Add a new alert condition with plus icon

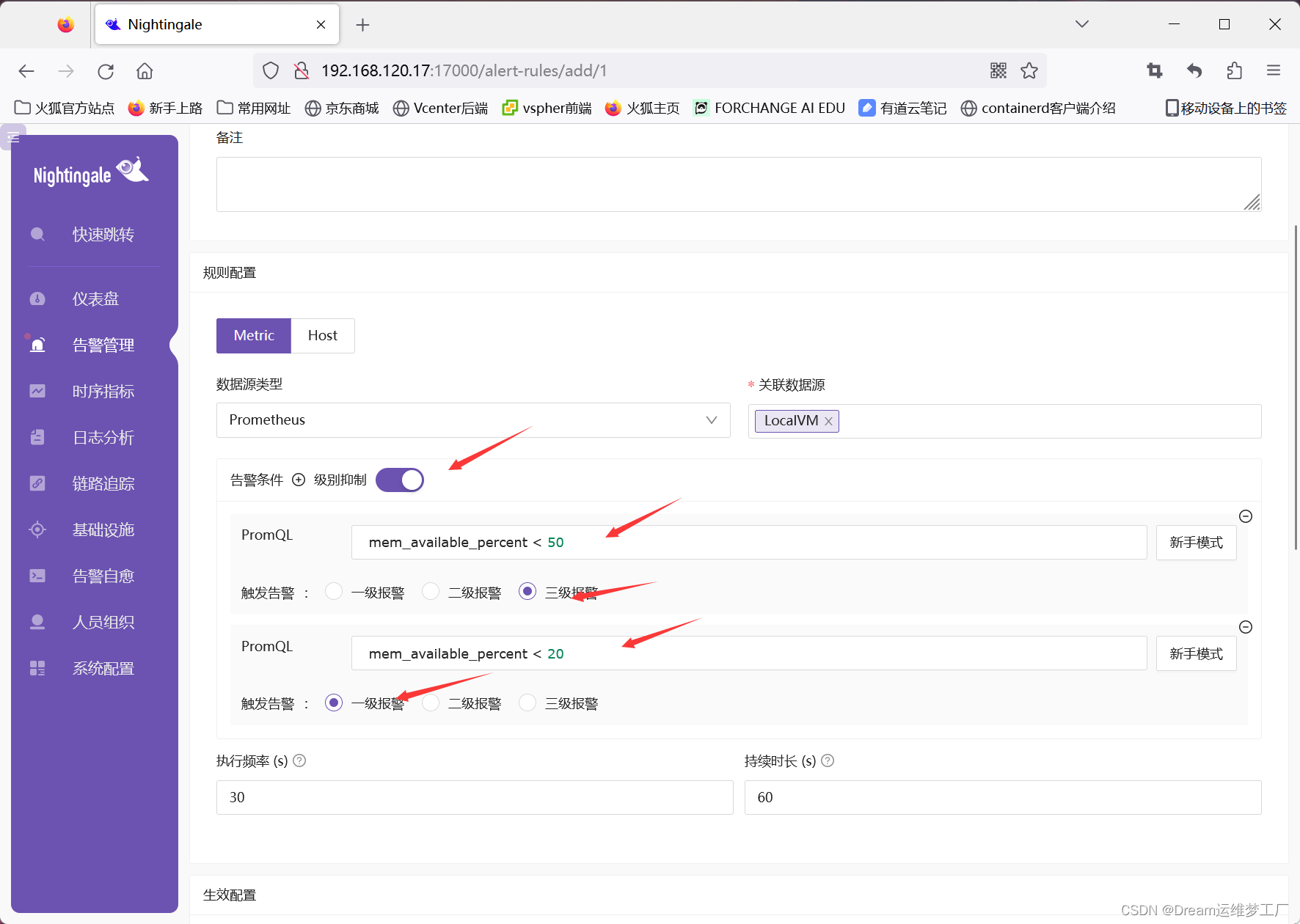299,480
